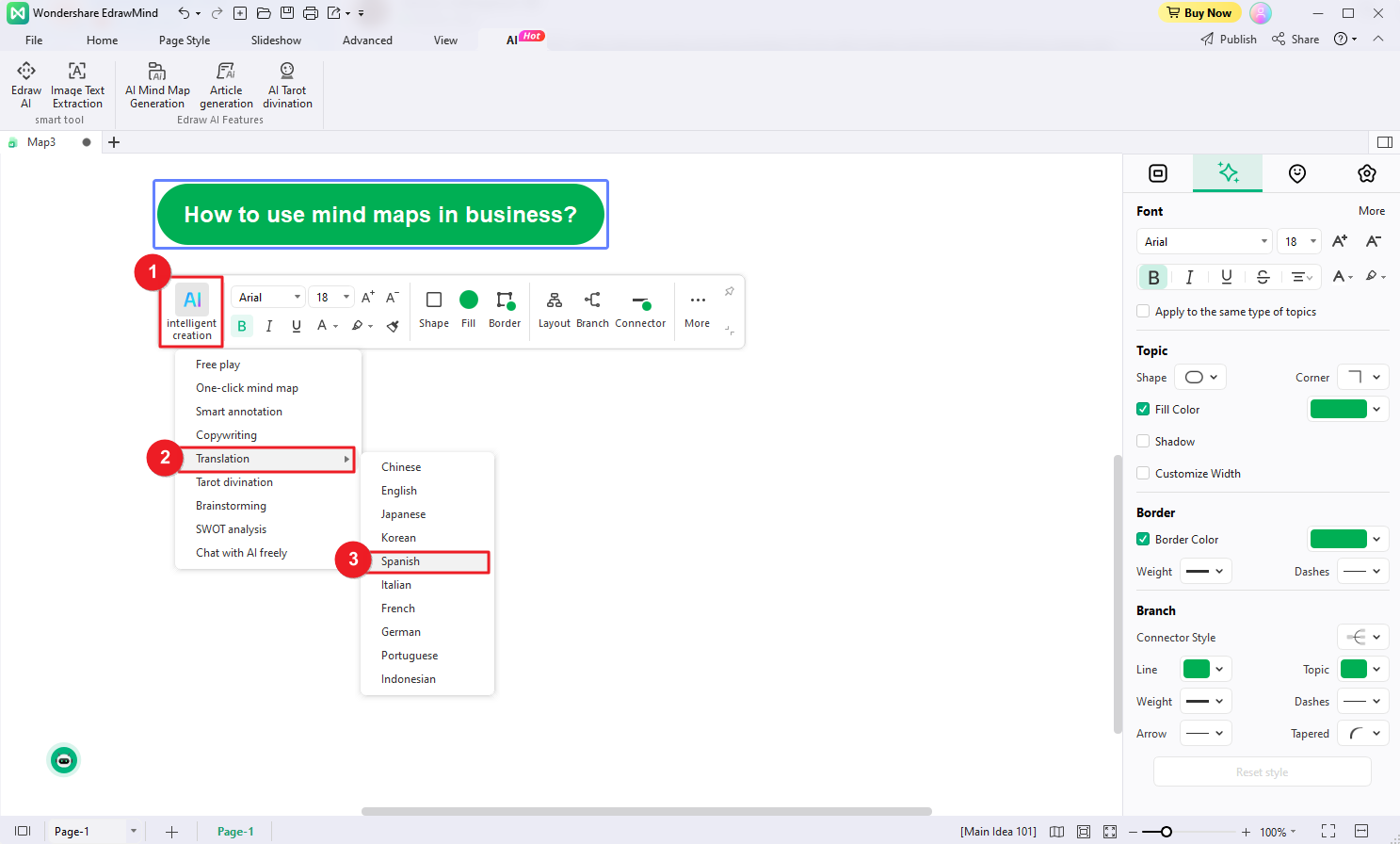
Task: Click the Publish button
Action: [x=1229, y=40]
